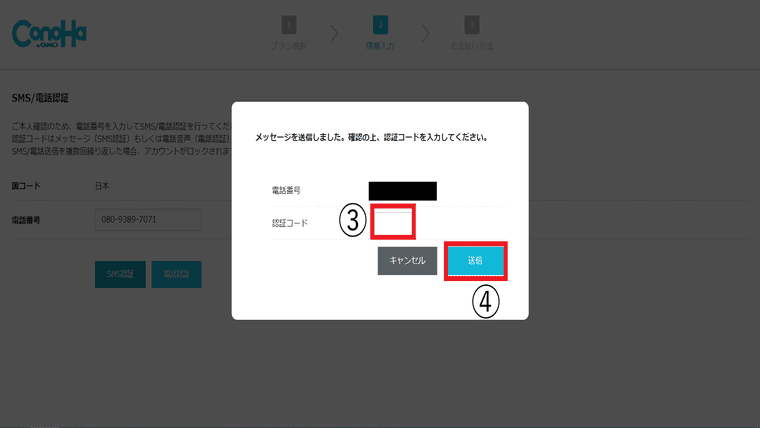Click the 電話番号 label in the dialog

click(x=286, y=190)
